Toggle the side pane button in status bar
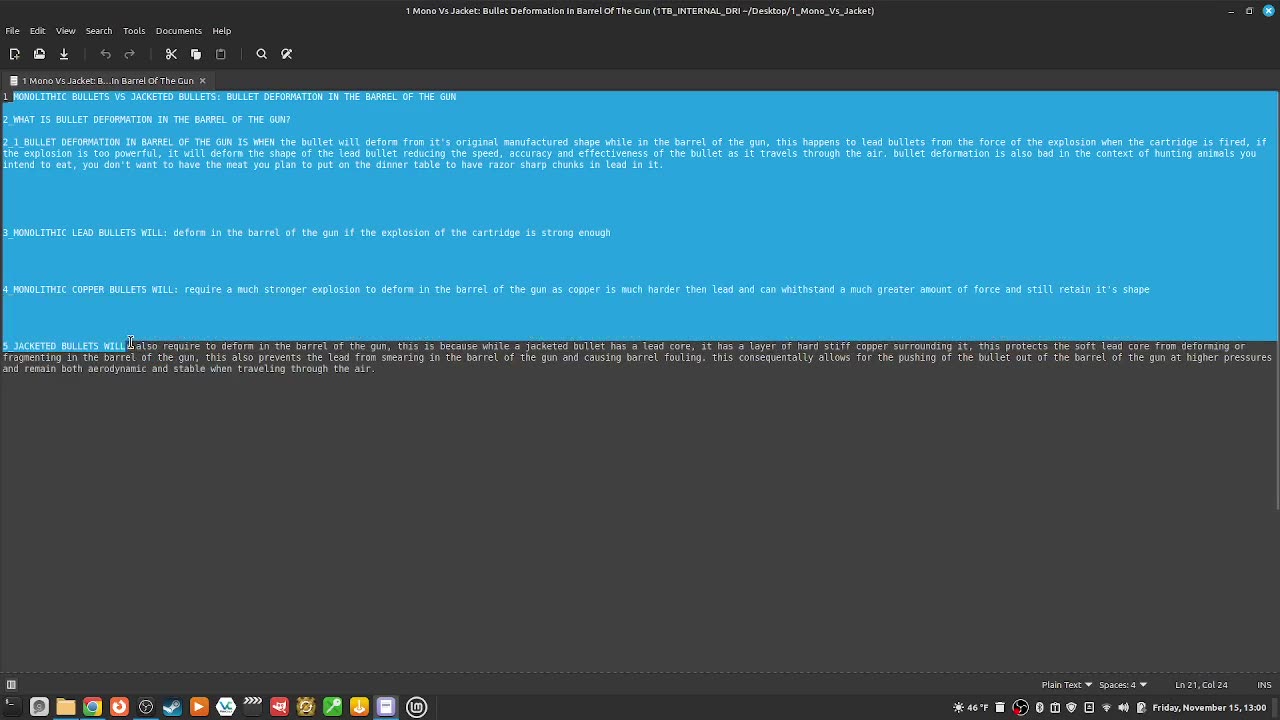The image size is (1280, 720). [11, 685]
